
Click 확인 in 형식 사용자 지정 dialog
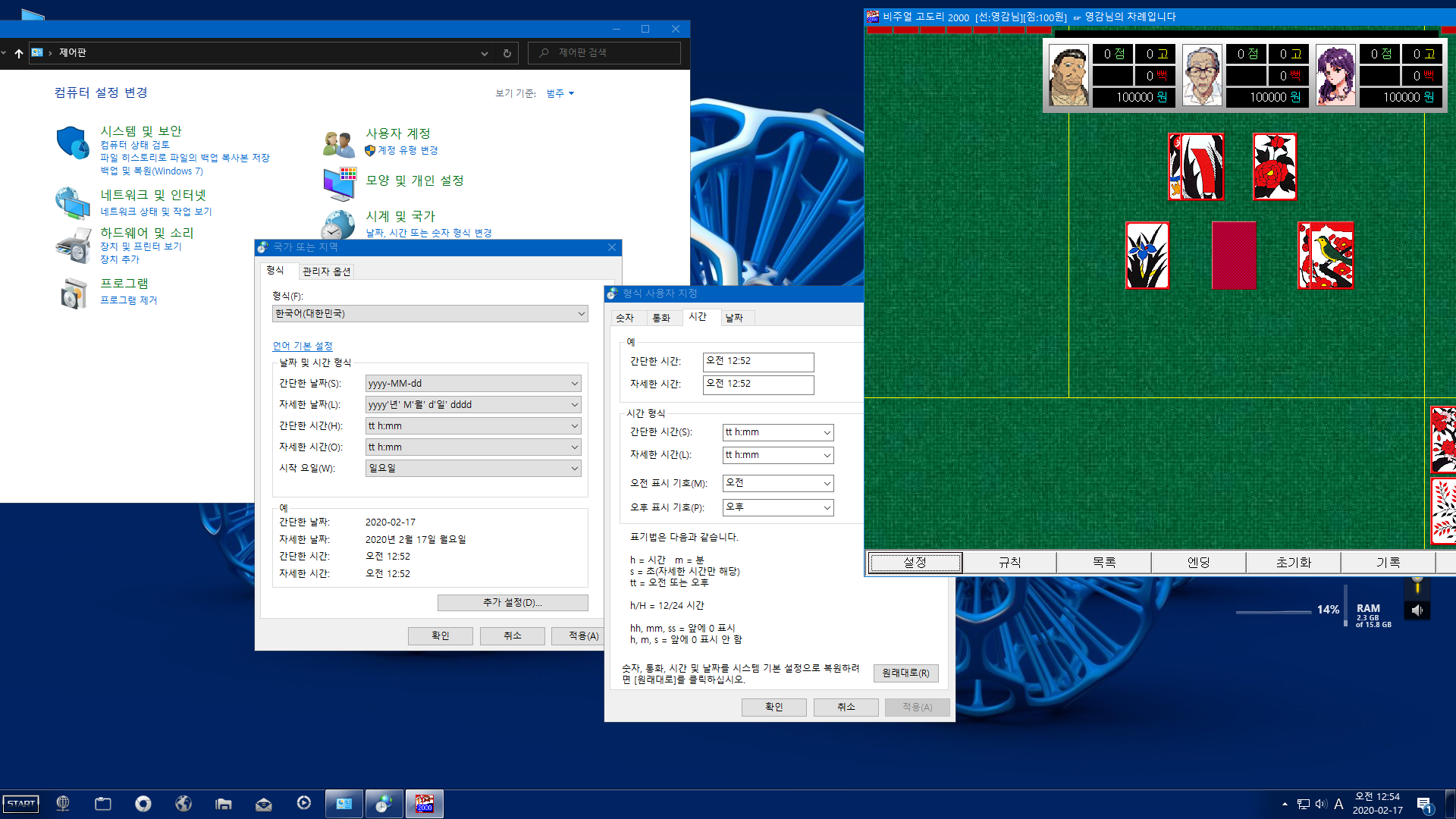pyautogui.click(x=774, y=708)
